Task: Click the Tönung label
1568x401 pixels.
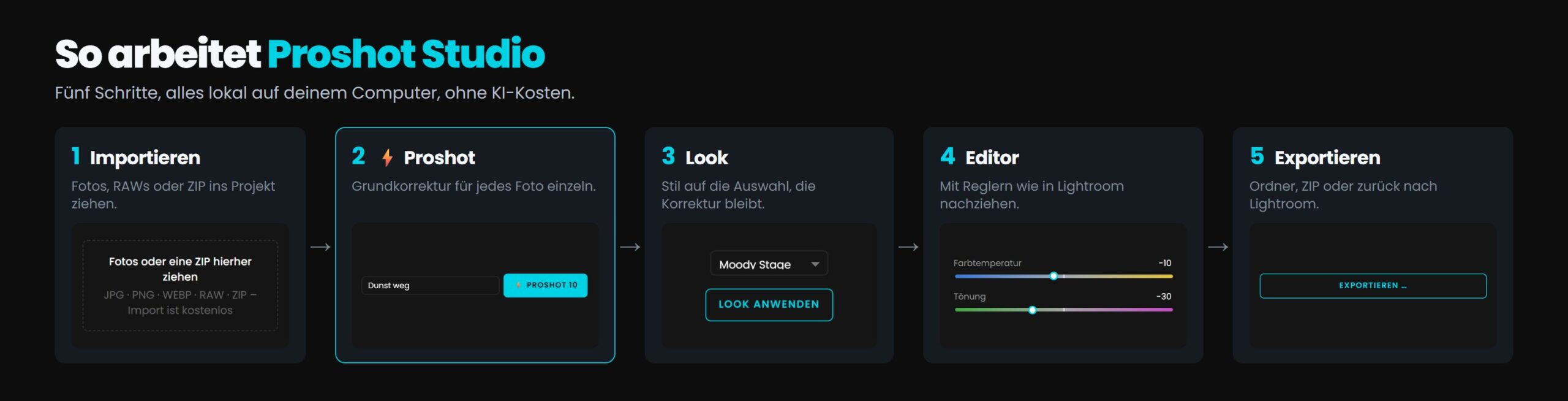Action: (x=969, y=297)
